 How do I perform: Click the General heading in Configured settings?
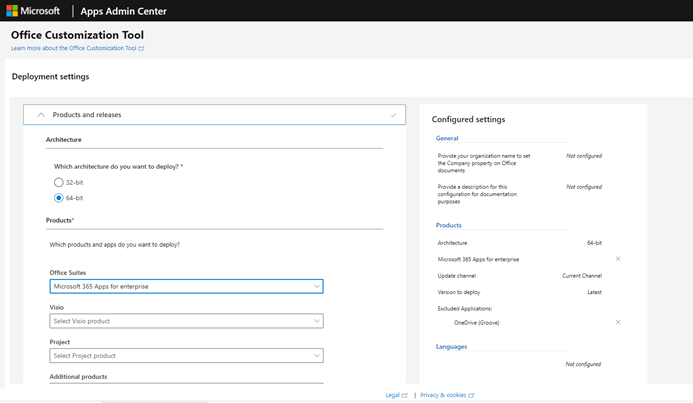click(447, 138)
